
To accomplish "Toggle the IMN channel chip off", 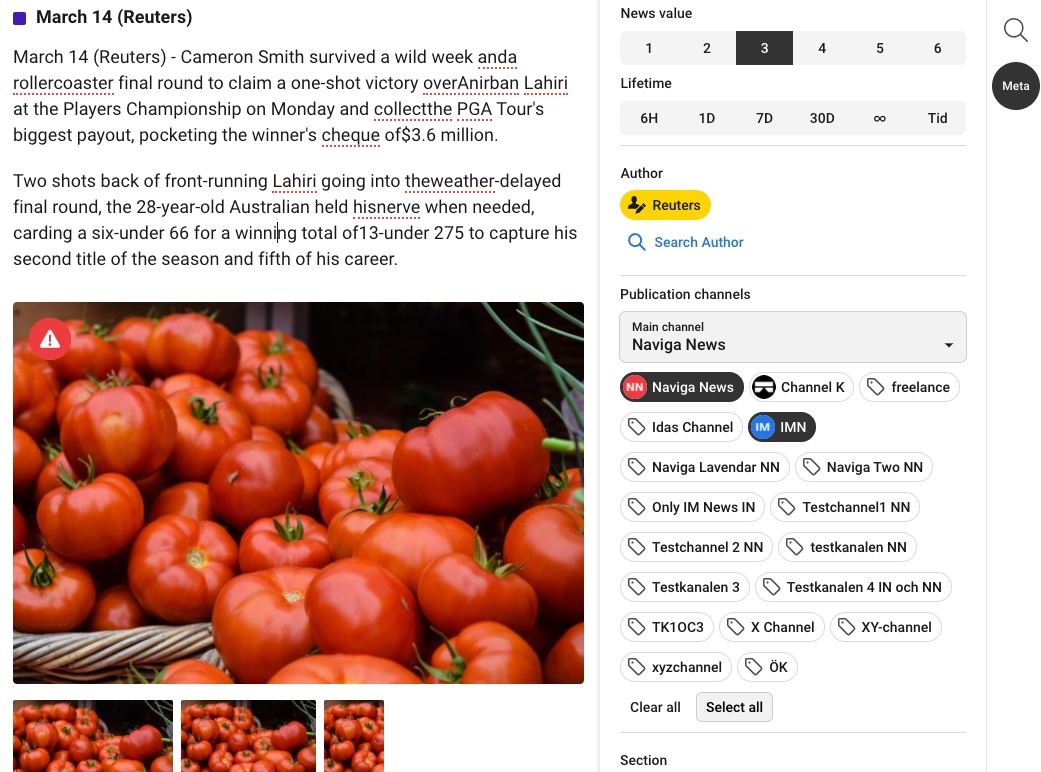I will [782, 427].
